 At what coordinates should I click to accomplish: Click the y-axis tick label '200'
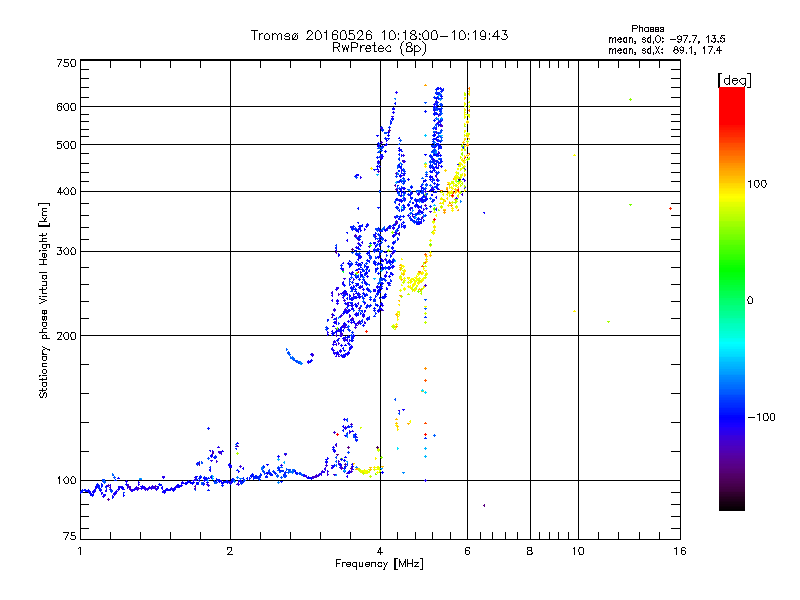(x=66, y=336)
